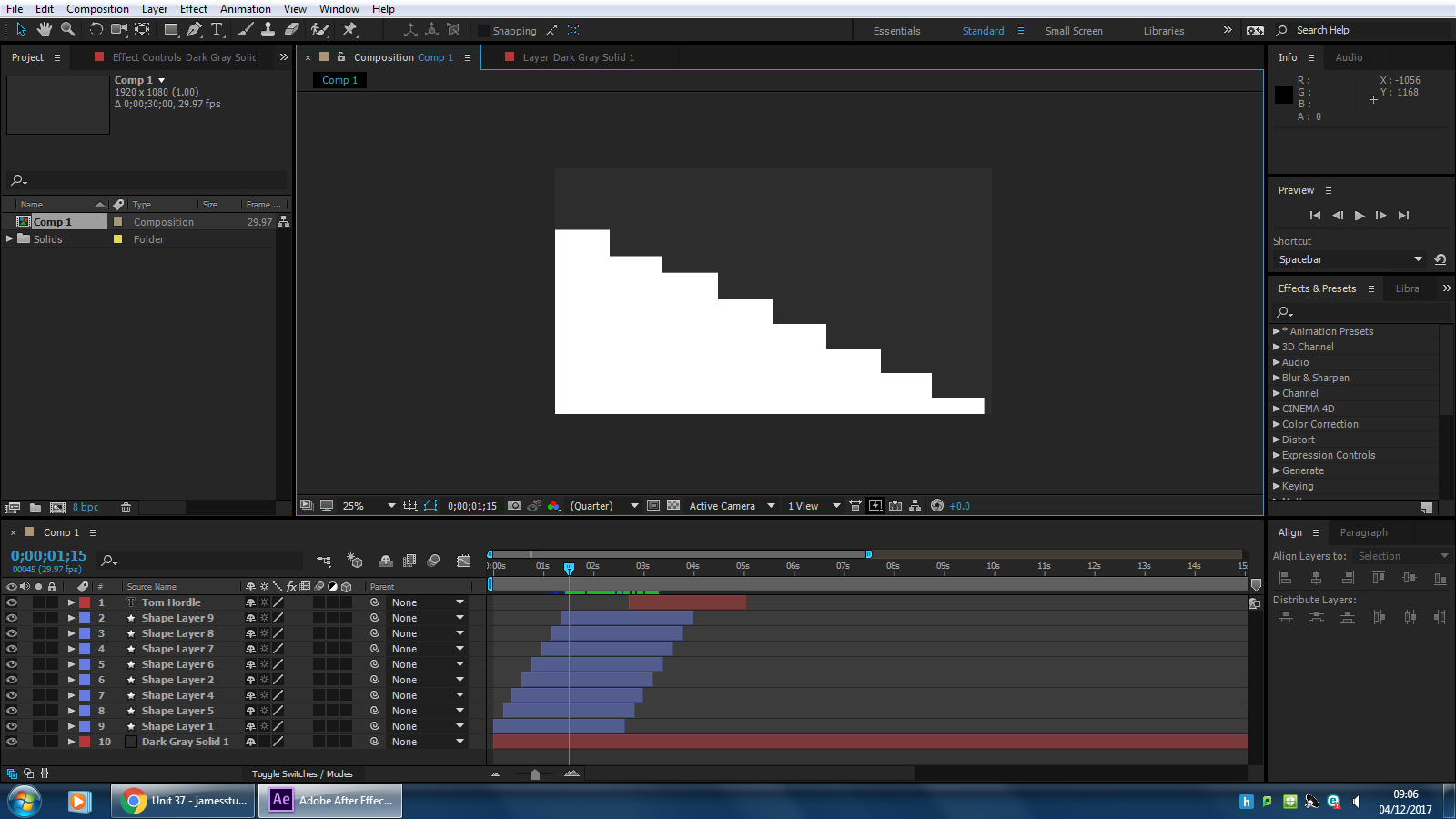This screenshot has height=819, width=1456.
Task: Select the Puppet Pin tool
Action: (x=349, y=30)
